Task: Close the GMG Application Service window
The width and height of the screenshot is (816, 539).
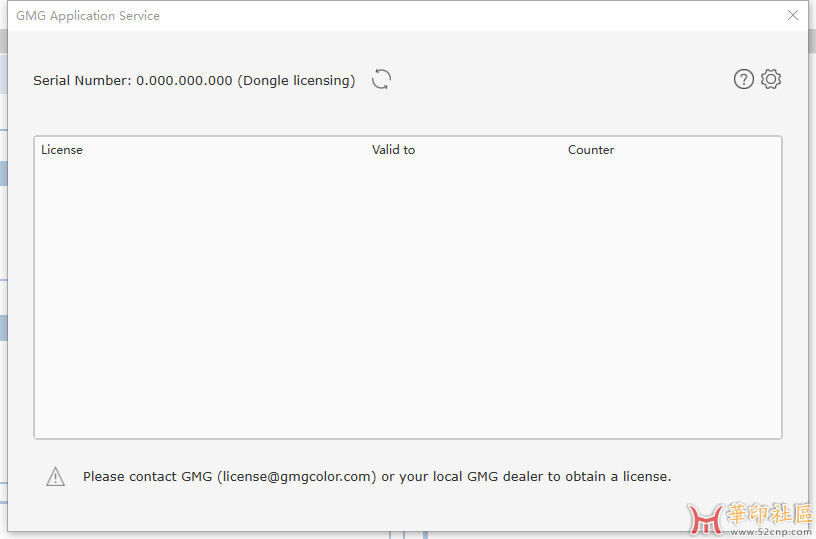Action: click(x=793, y=15)
